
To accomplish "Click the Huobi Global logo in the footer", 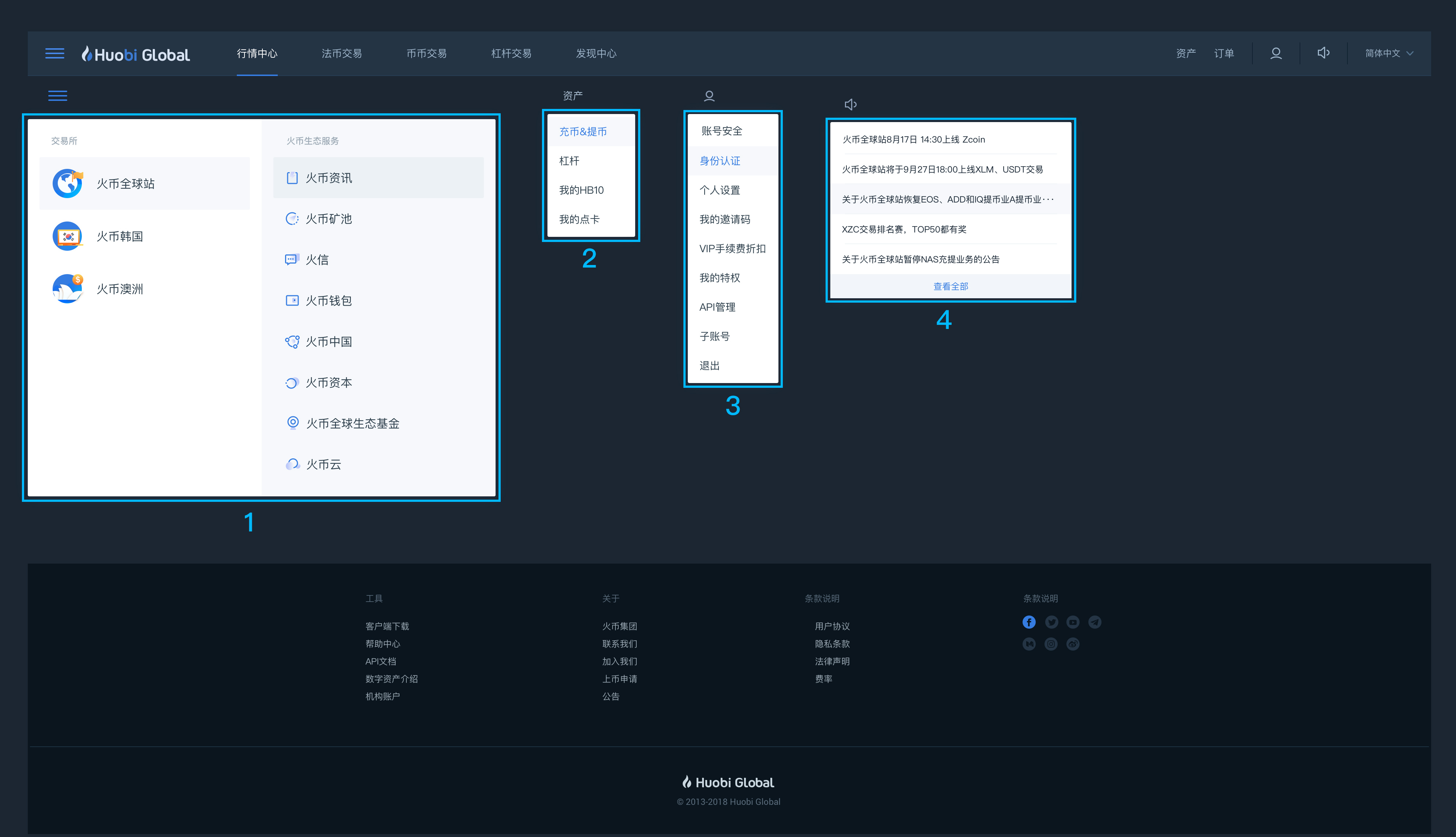I will [728, 783].
